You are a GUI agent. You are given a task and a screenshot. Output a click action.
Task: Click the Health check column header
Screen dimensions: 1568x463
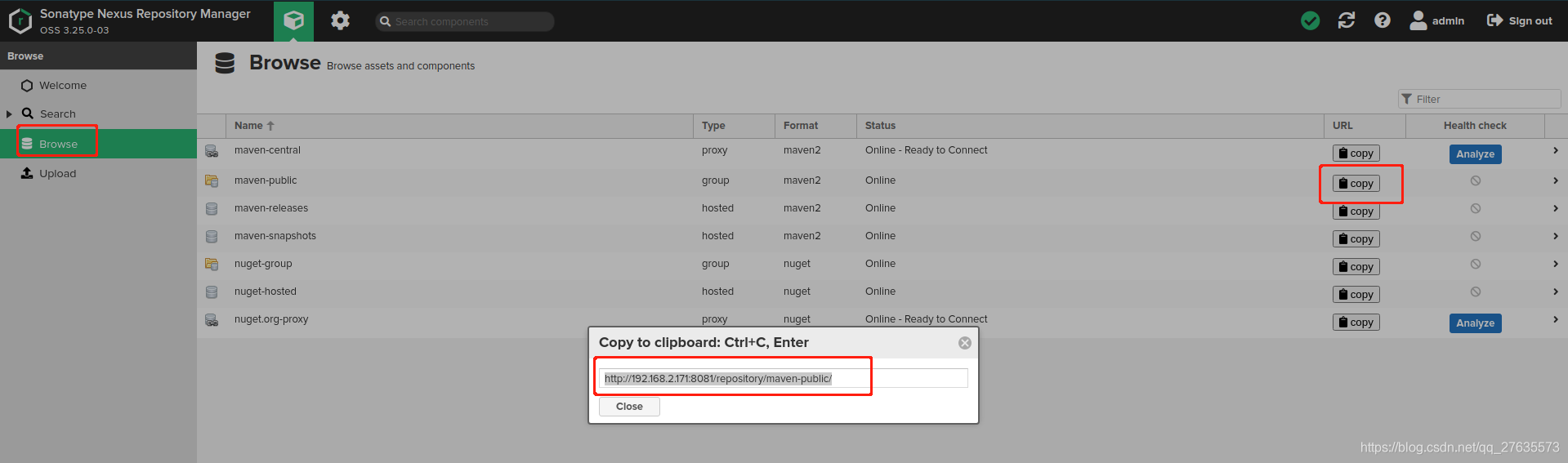tap(1475, 126)
